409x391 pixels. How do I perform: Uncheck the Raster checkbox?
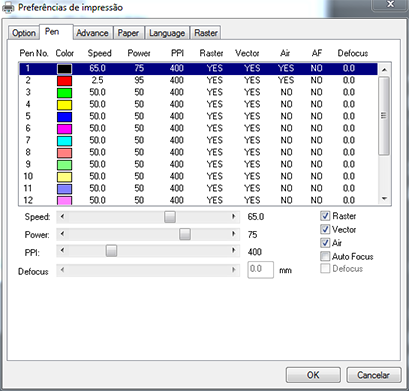[325, 216]
